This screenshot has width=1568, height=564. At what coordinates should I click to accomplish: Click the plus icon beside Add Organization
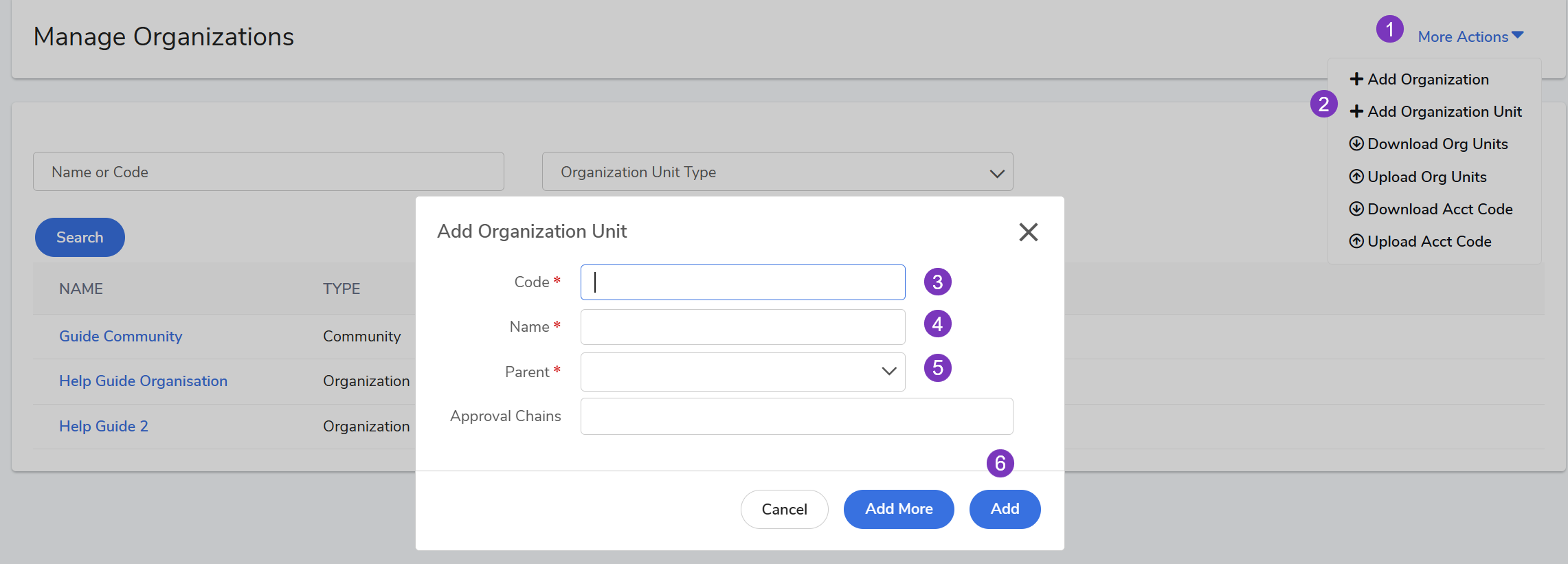1356,80
